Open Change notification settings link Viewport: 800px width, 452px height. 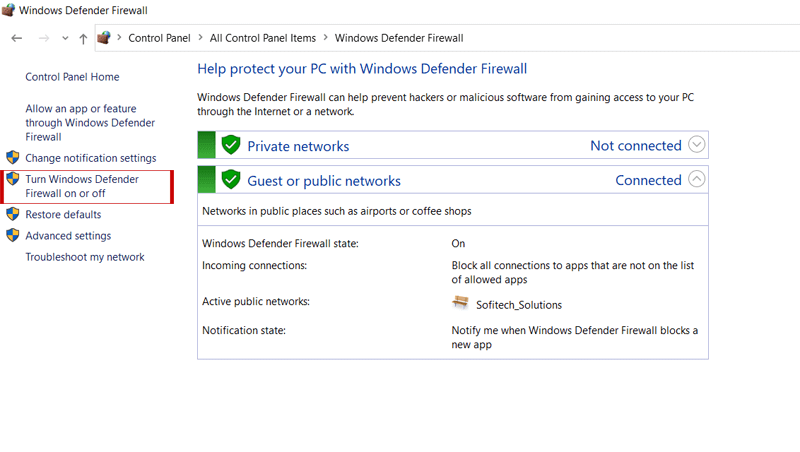point(91,158)
